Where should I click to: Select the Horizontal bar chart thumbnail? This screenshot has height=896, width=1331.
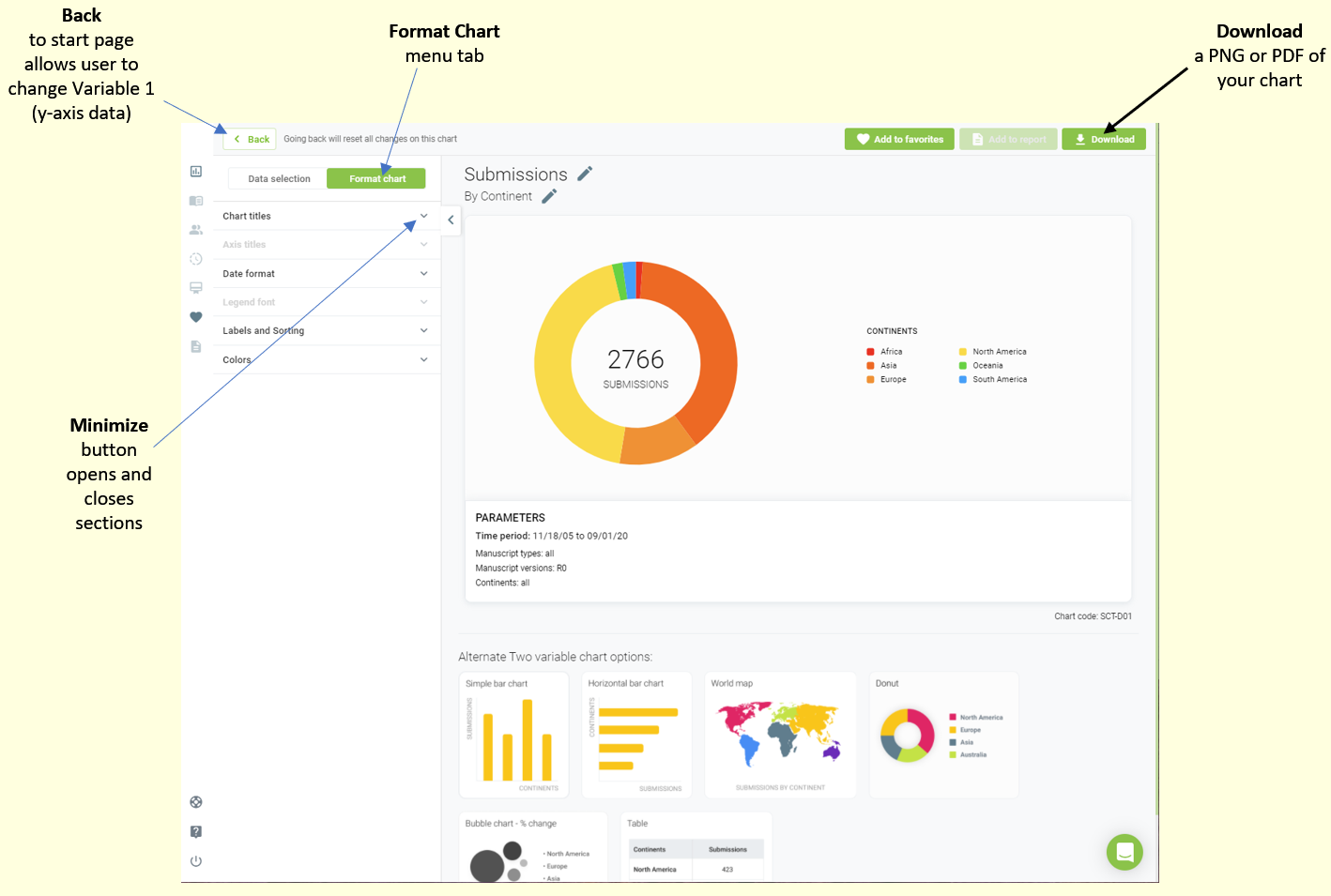coord(636,735)
